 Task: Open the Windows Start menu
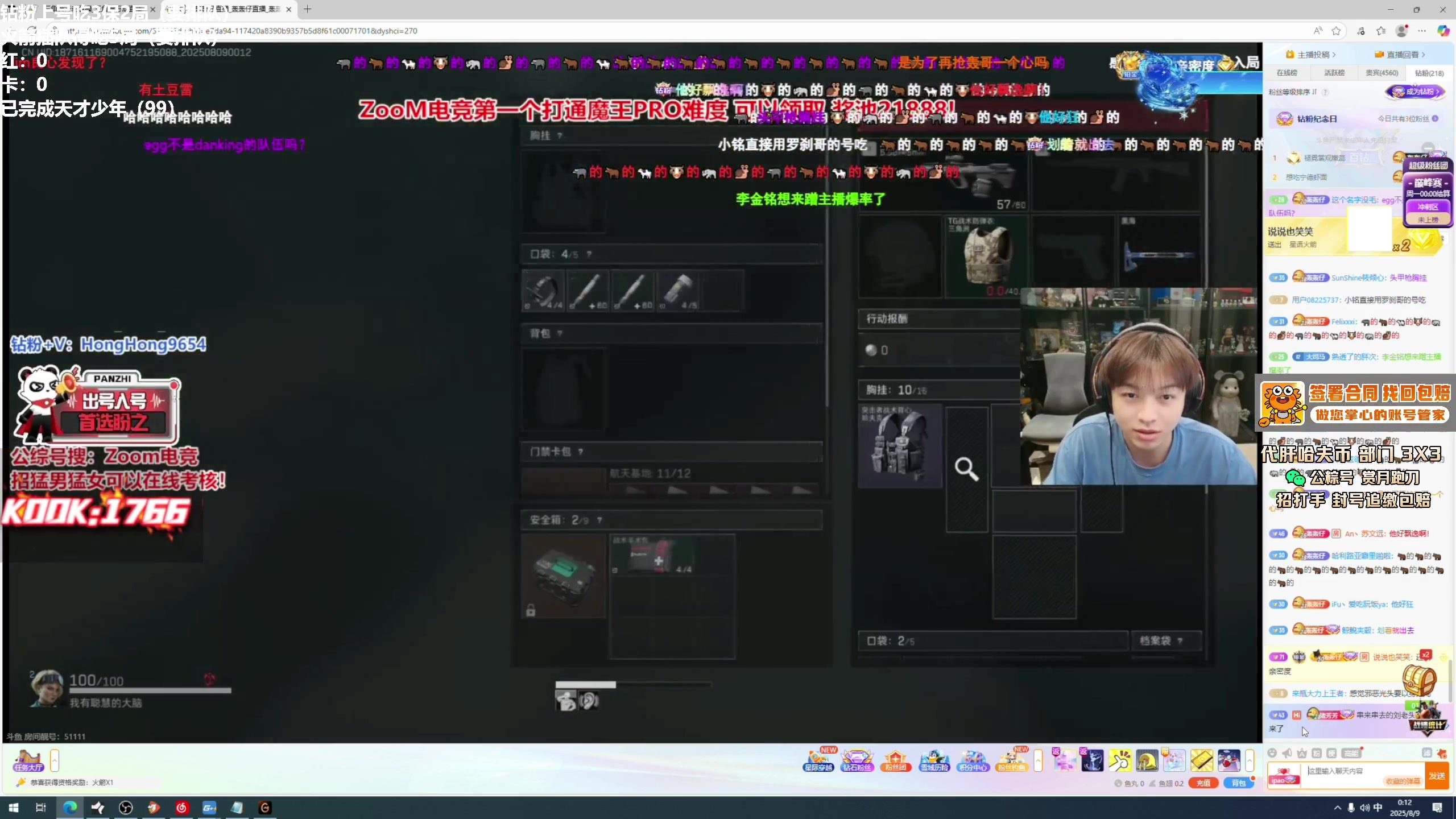[x=14, y=808]
